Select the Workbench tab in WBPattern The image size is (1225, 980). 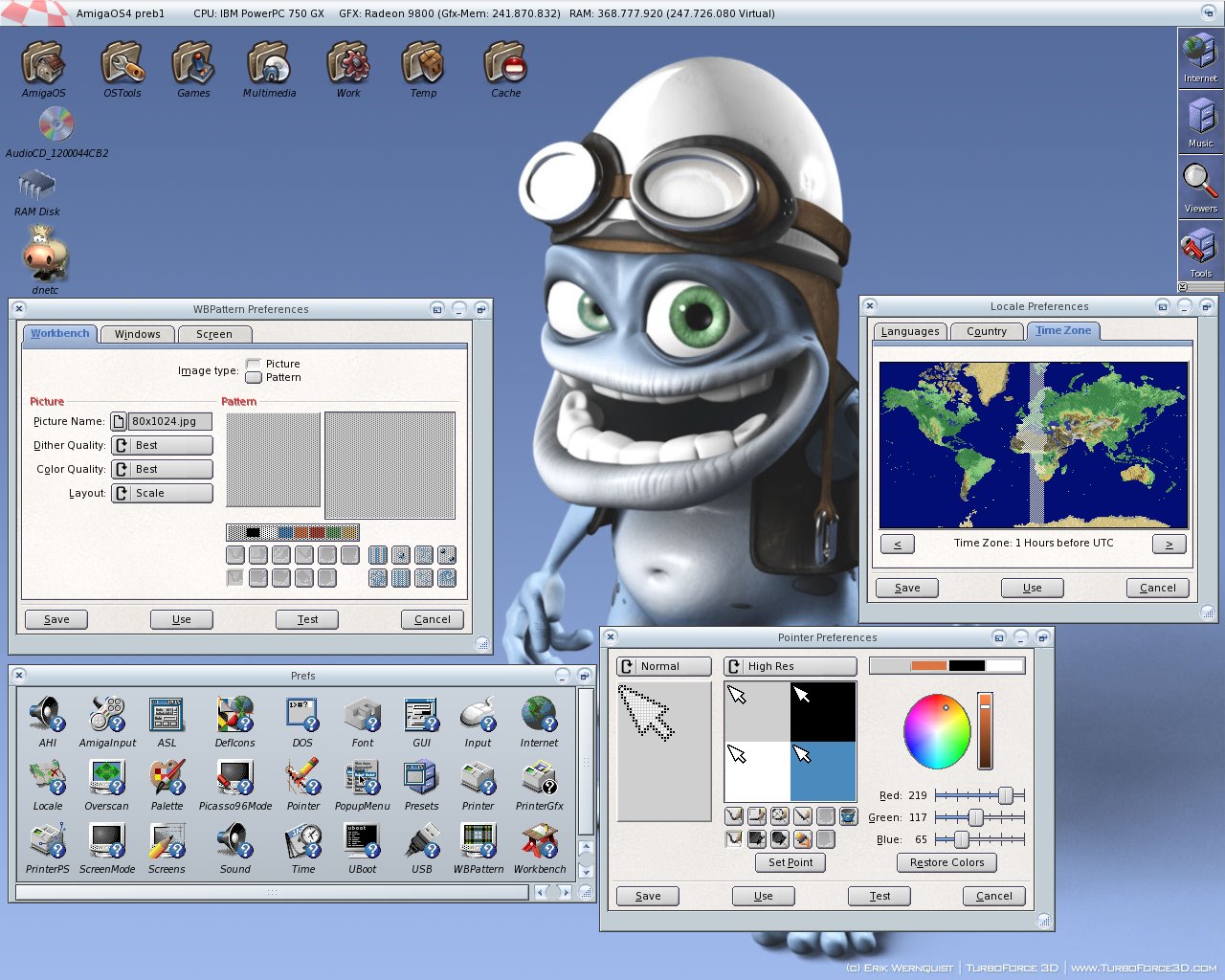(x=59, y=333)
